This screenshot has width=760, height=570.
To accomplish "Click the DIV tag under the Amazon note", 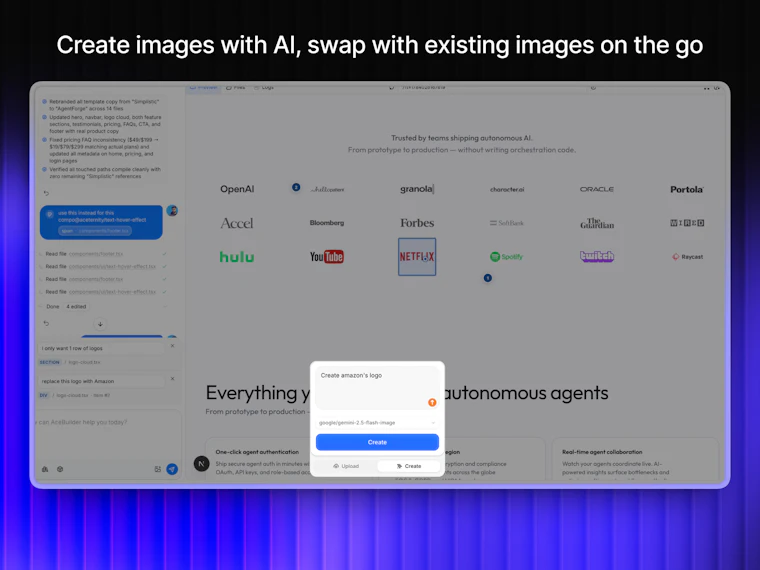I will (44, 396).
